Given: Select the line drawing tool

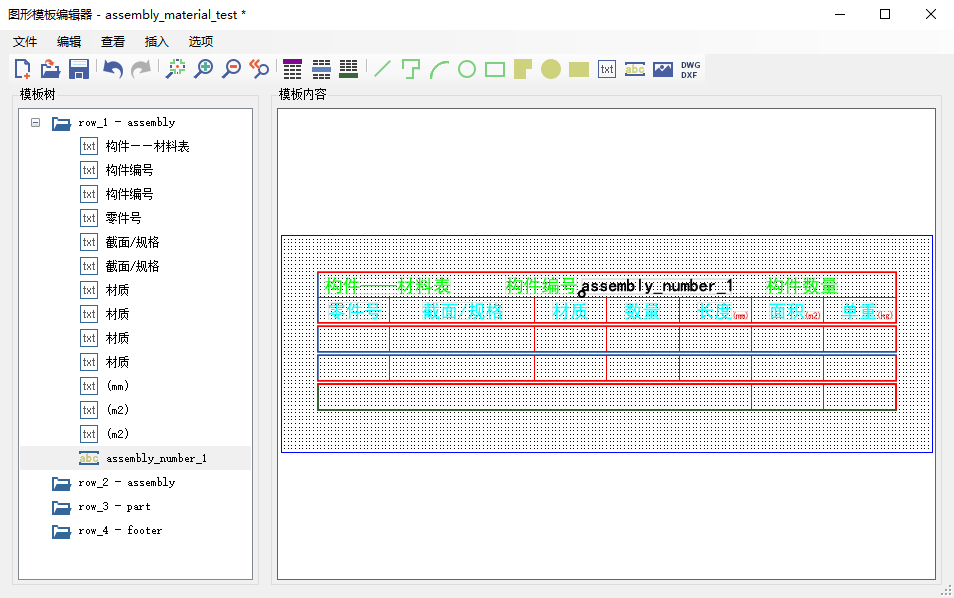Looking at the screenshot, I should (x=382, y=69).
